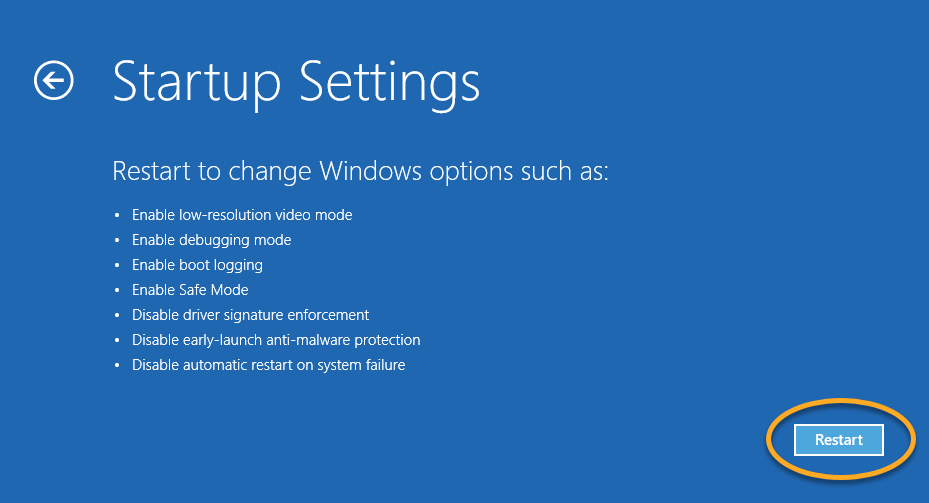
Task: Click the bullet beside 'Enable low-resolution video mode'
Action: coord(117,216)
